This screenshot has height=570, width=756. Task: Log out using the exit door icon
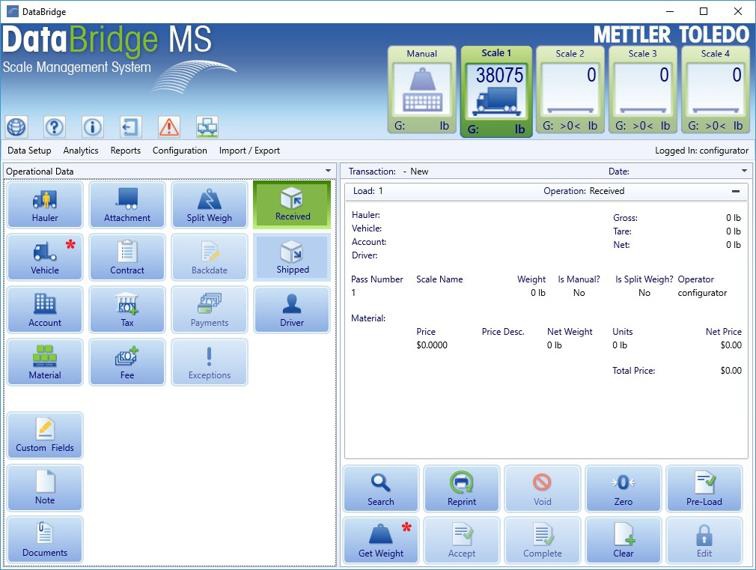click(131, 127)
